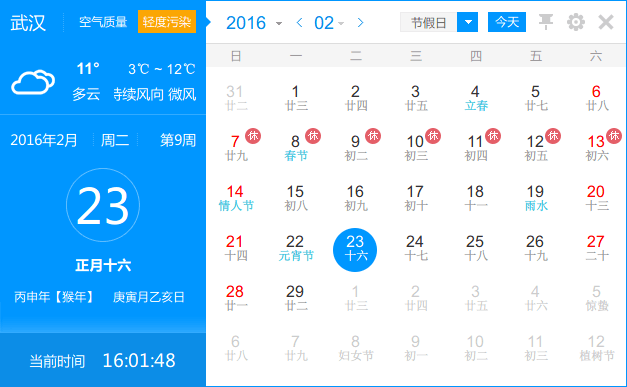Collapse the side panel triangle handle

click(x=208, y=22)
